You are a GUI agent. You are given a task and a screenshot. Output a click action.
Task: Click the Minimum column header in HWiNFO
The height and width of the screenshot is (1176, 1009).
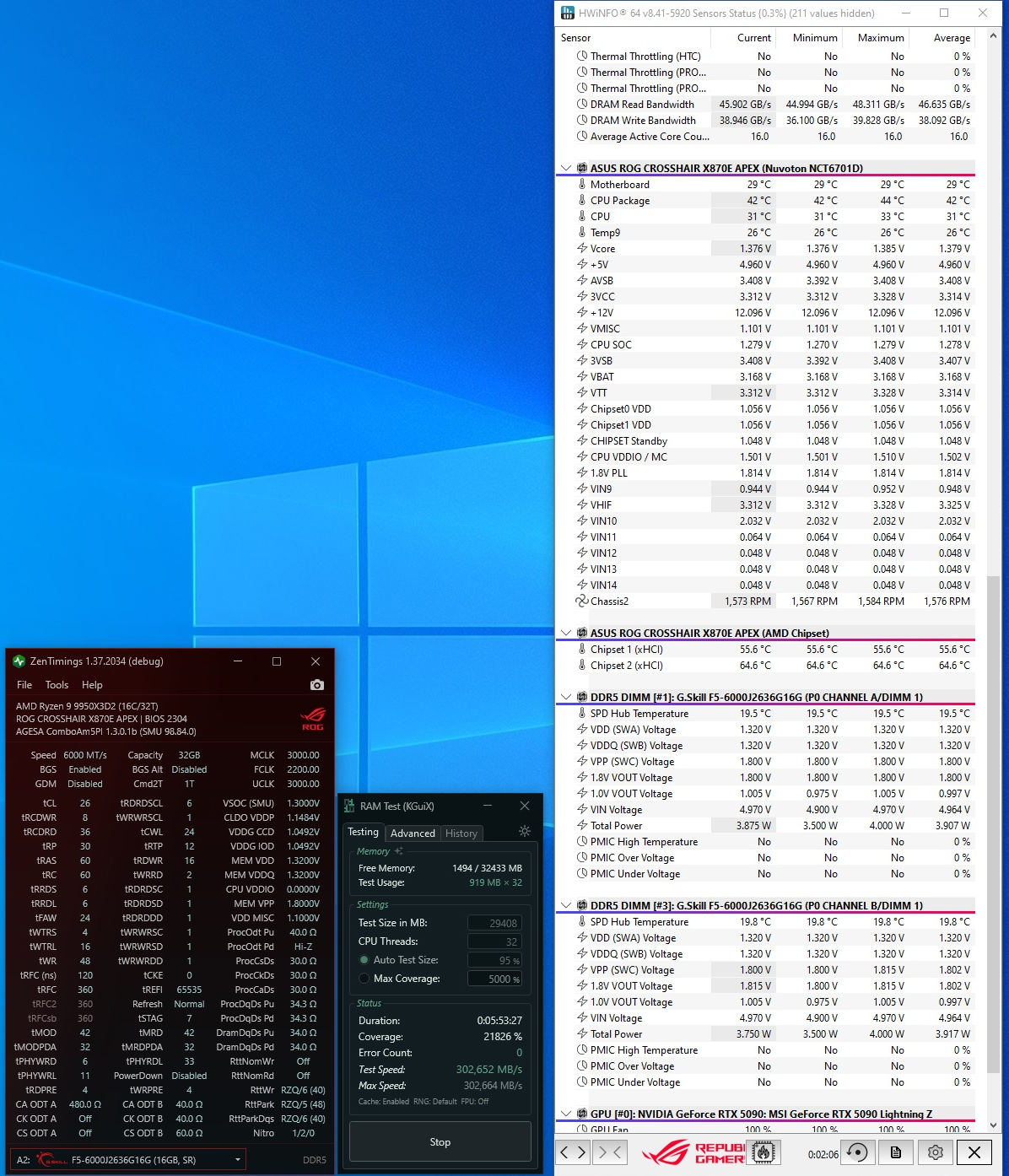pyautogui.click(x=810, y=38)
